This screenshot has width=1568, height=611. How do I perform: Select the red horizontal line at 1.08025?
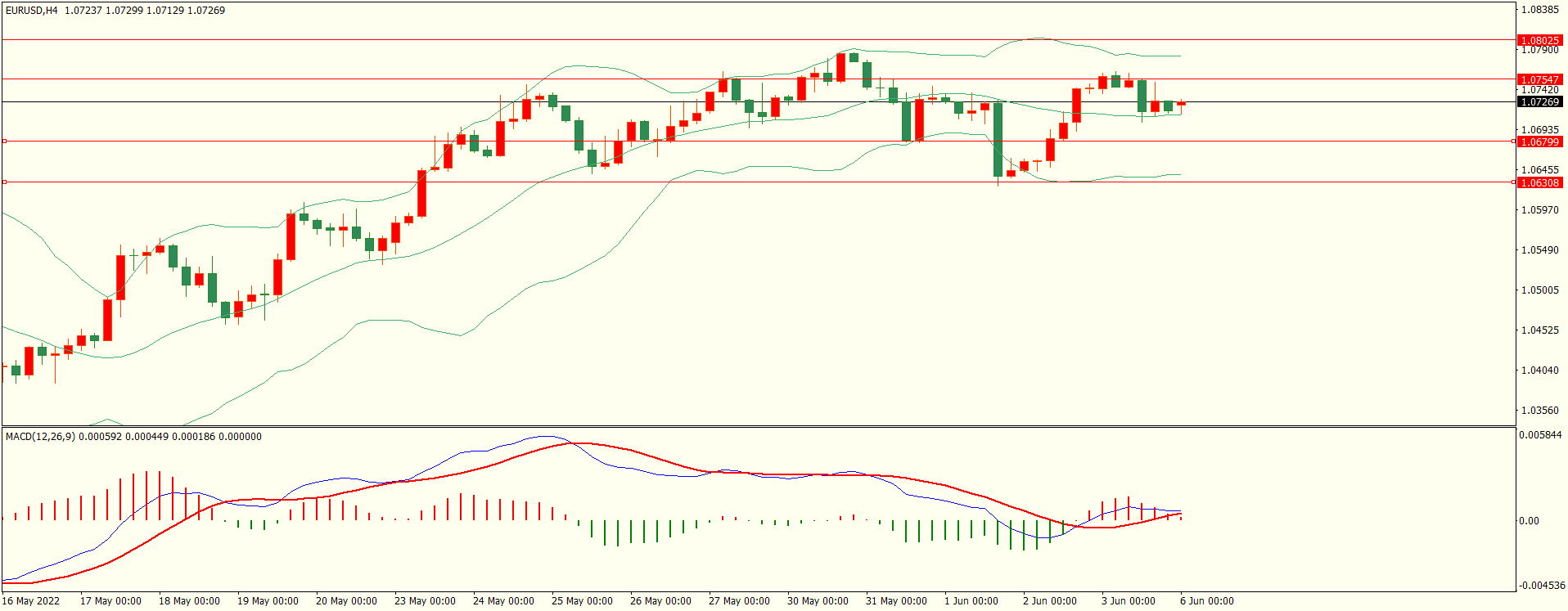pos(758,39)
